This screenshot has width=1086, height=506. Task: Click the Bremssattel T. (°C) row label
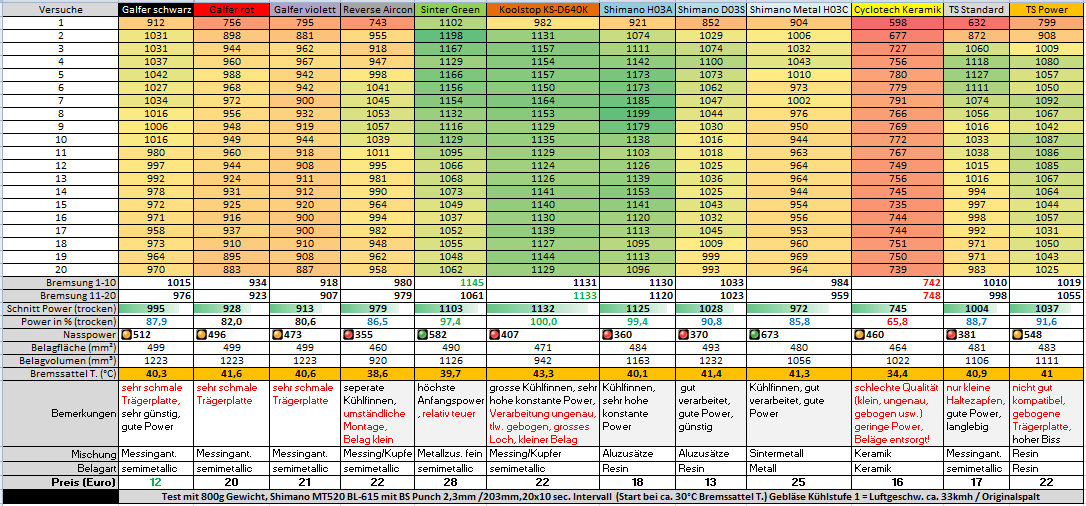pyautogui.click(x=60, y=374)
